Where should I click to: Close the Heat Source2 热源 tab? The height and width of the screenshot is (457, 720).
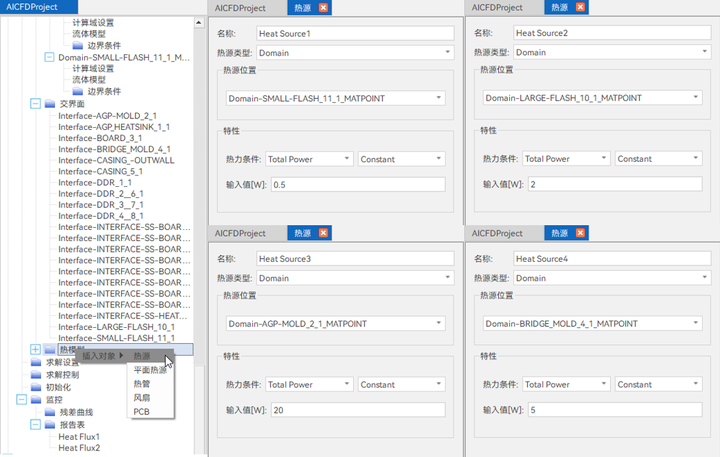pyautogui.click(x=580, y=7)
